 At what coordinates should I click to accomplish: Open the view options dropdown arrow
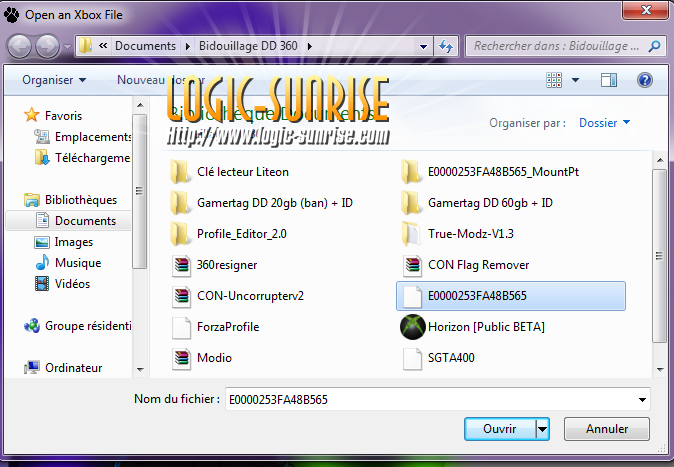[x=575, y=80]
